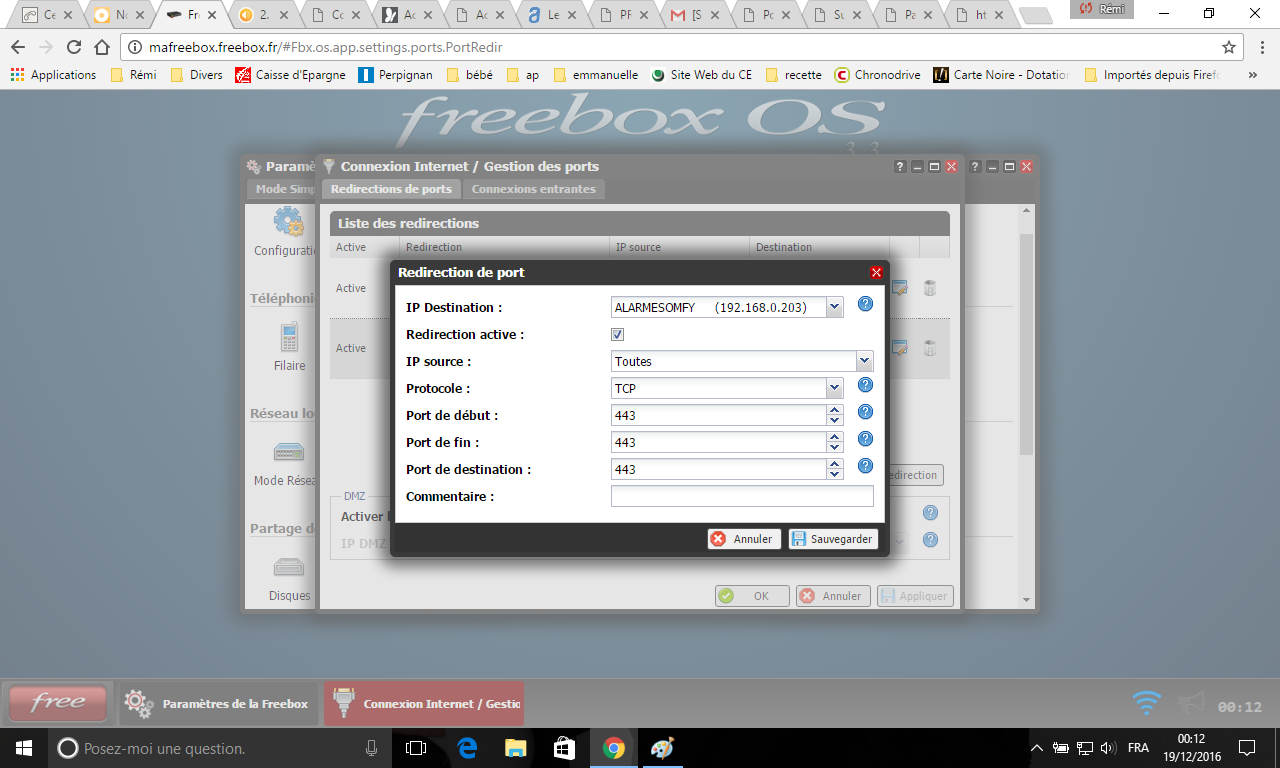Reload the Freebox OS page
The image size is (1280, 768).
[73, 47]
